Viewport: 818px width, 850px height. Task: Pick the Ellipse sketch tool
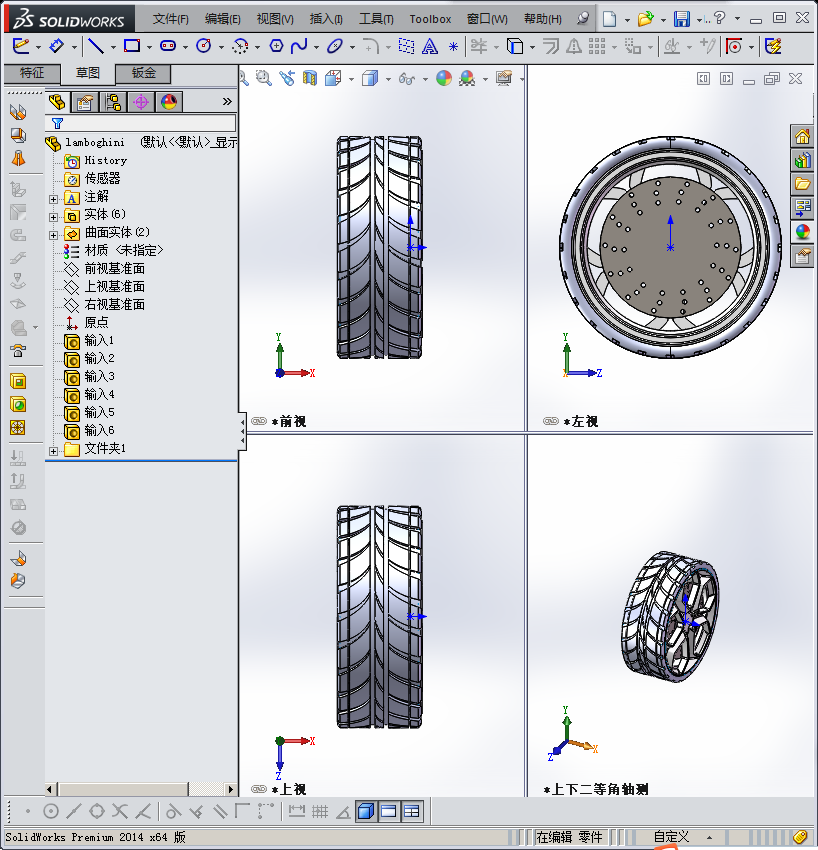(x=335, y=46)
